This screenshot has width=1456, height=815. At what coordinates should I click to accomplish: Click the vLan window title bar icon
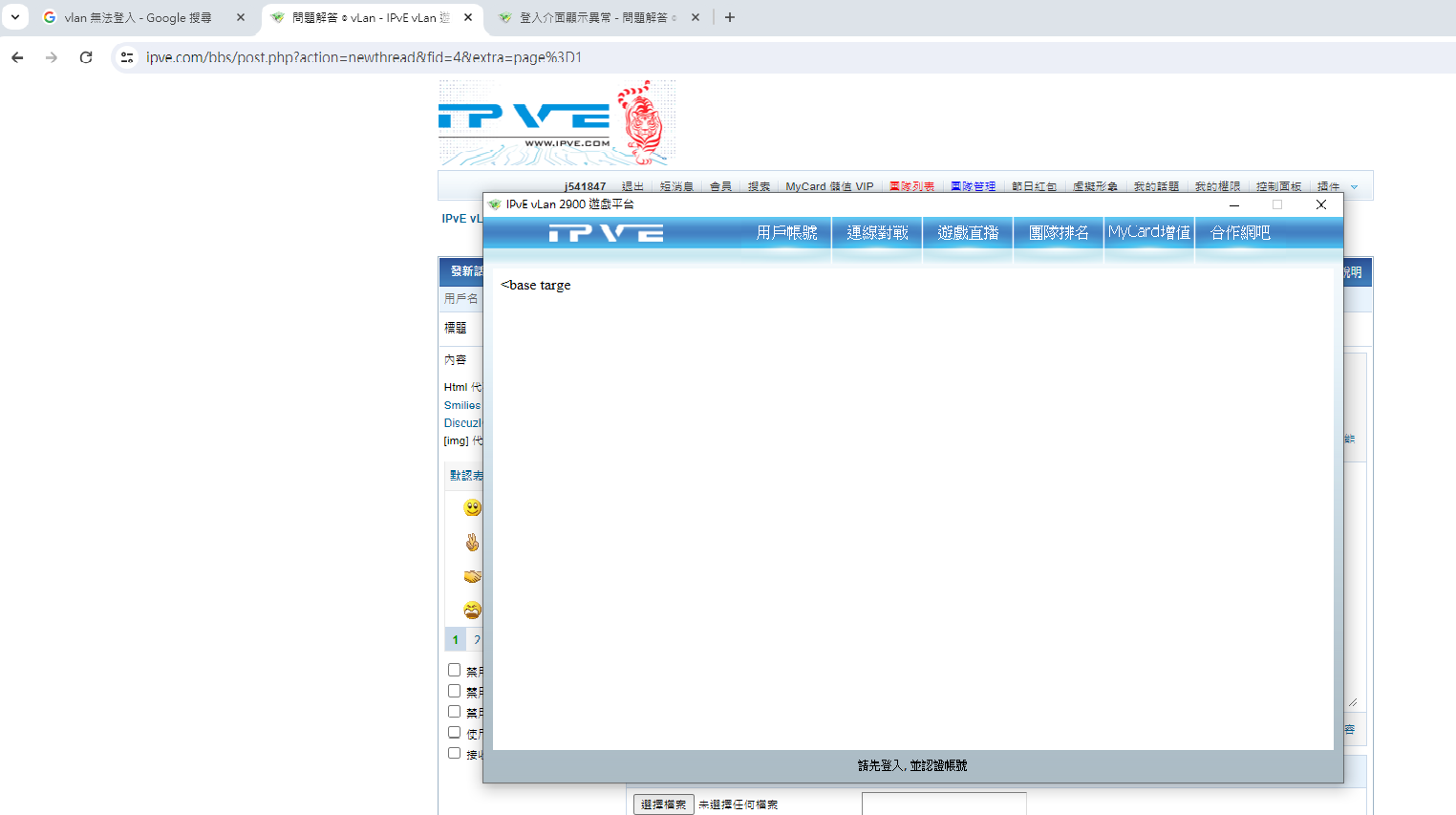[x=494, y=204]
